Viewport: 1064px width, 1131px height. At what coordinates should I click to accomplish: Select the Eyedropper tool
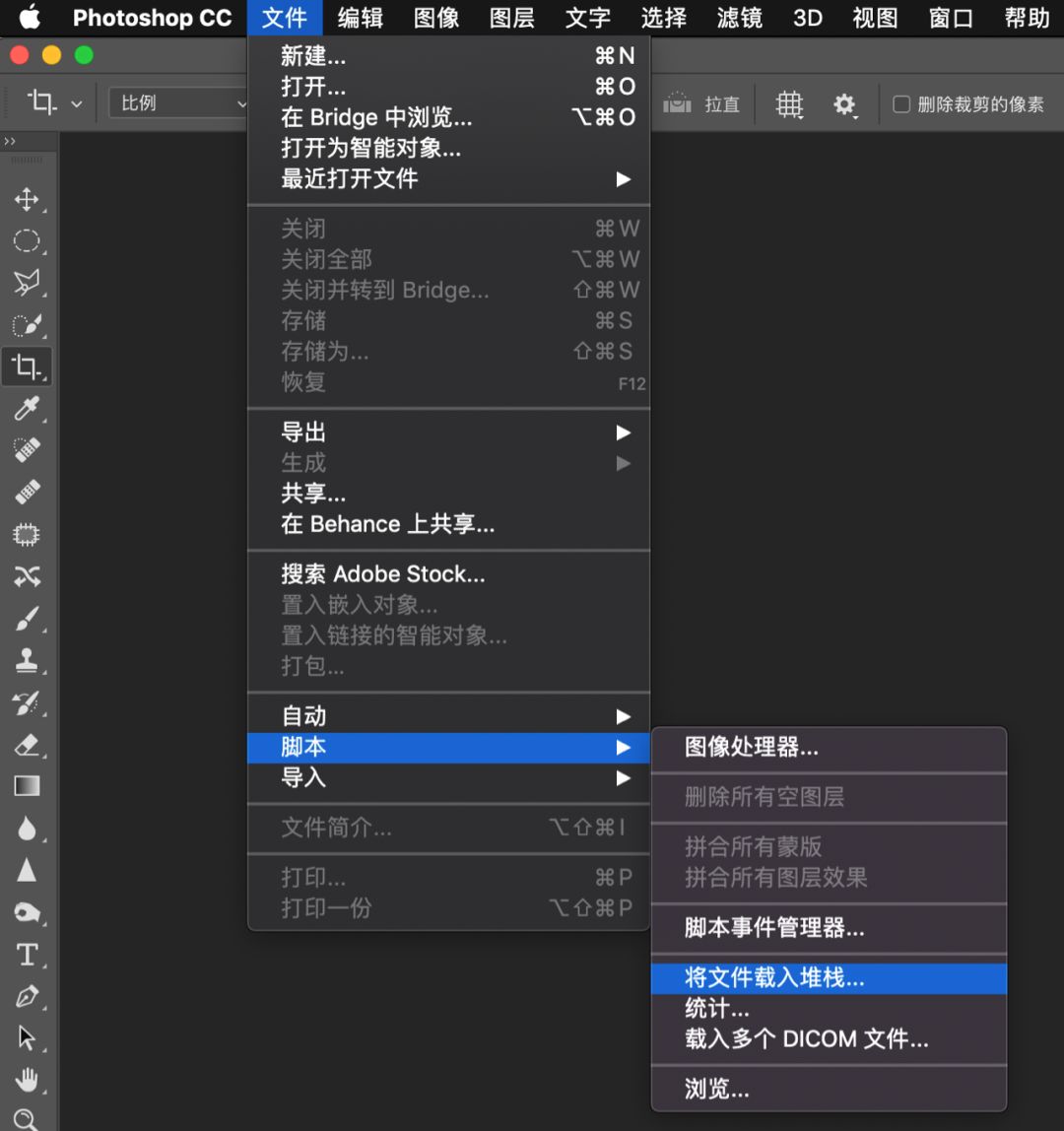[x=28, y=409]
